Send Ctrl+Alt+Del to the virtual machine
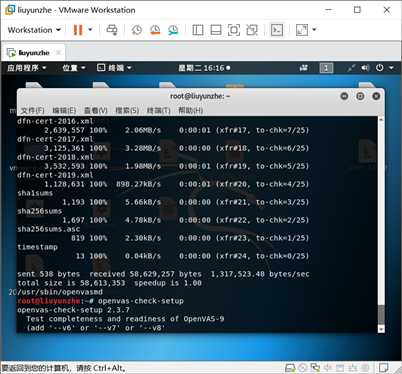402x374 pixels. tap(112, 30)
